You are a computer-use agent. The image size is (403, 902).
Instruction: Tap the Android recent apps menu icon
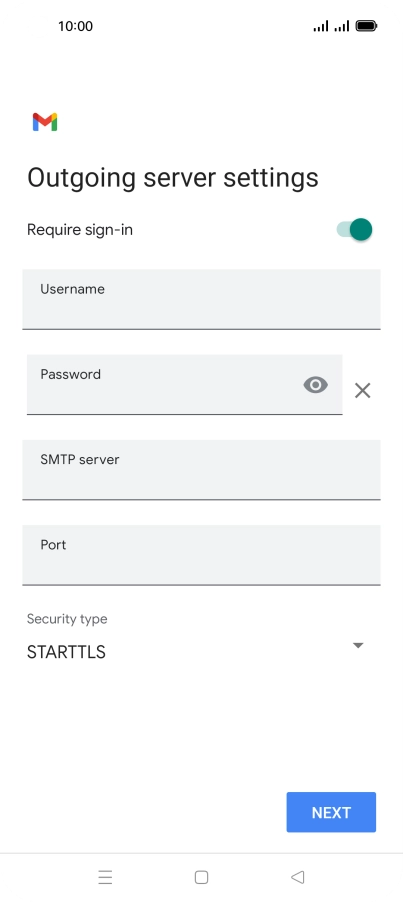tap(105, 877)
